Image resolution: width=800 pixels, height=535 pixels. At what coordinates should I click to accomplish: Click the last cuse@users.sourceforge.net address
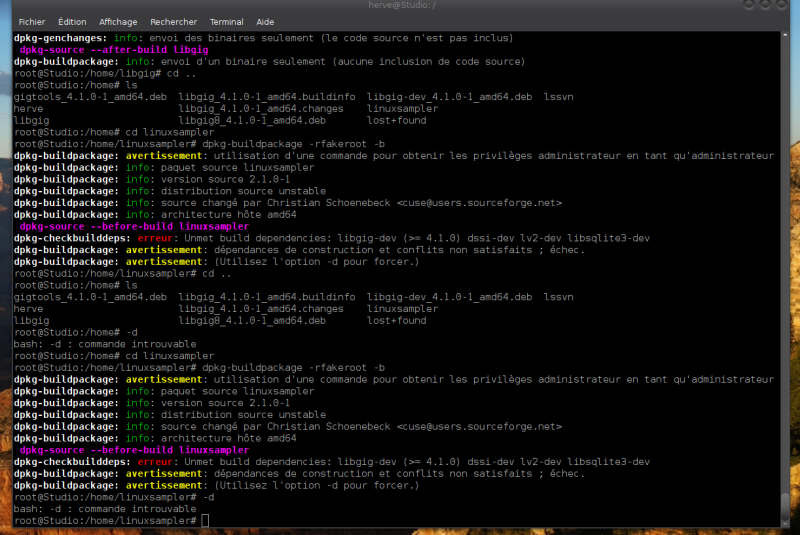[480, 426]
